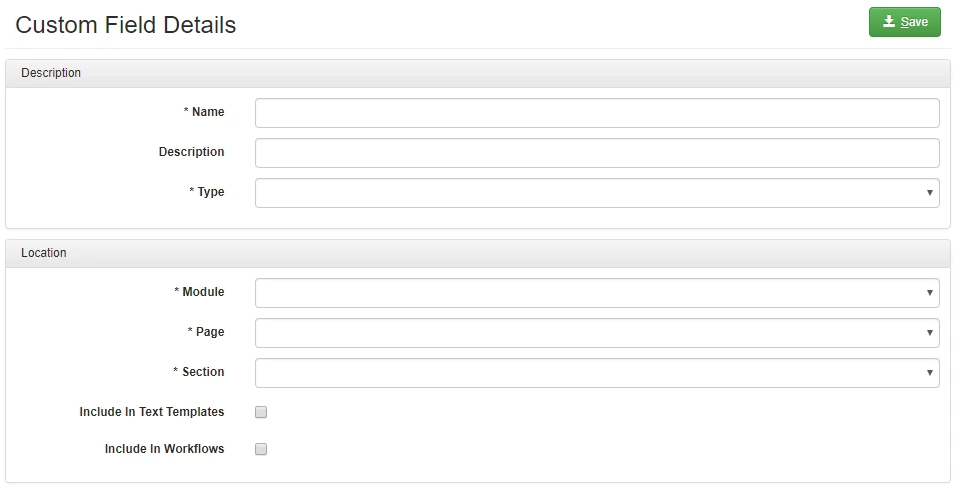Click the * Page field label

(206, 332)
